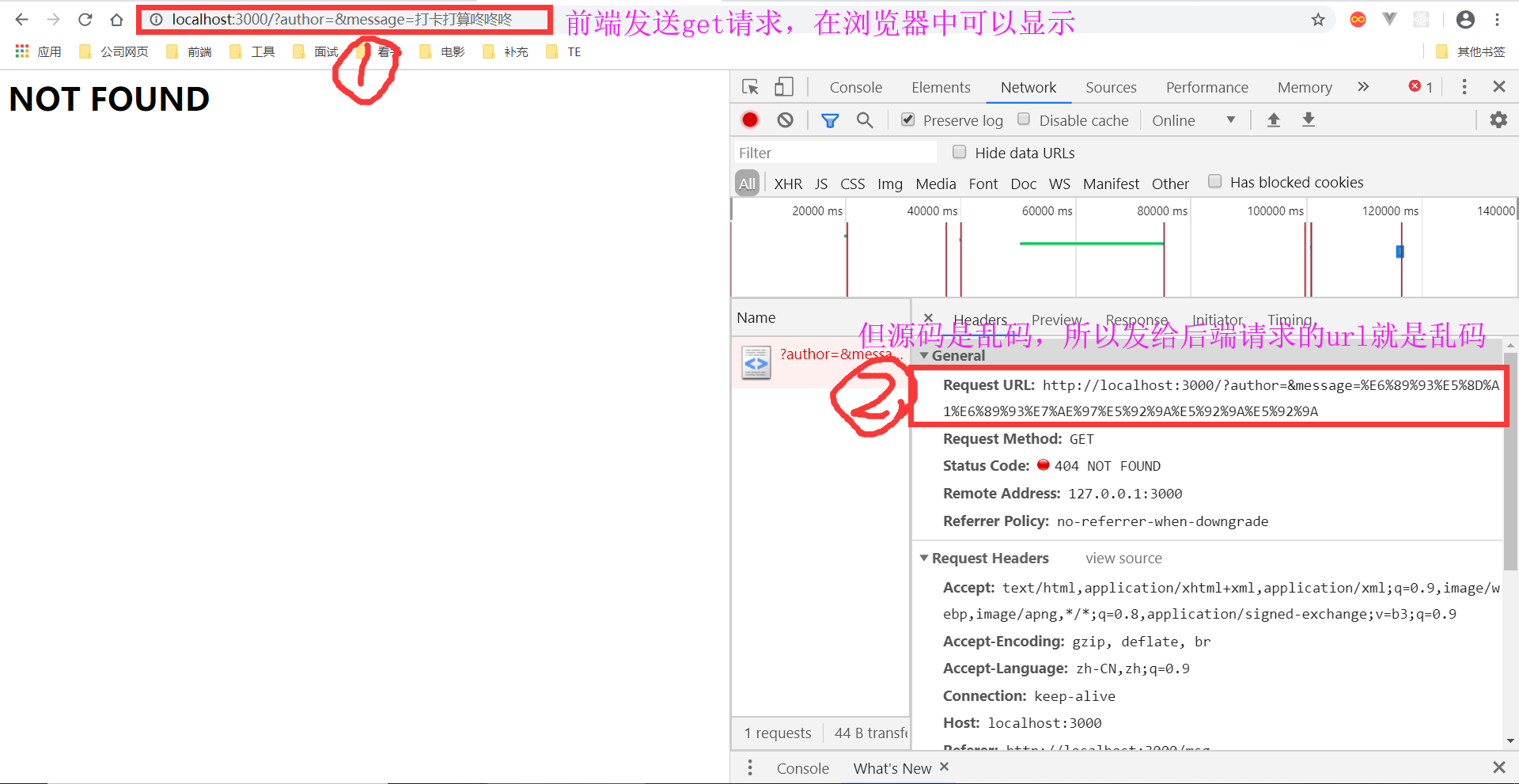Filter requests by JS type
Screen dimensions: 1519x784
(821, 184)
